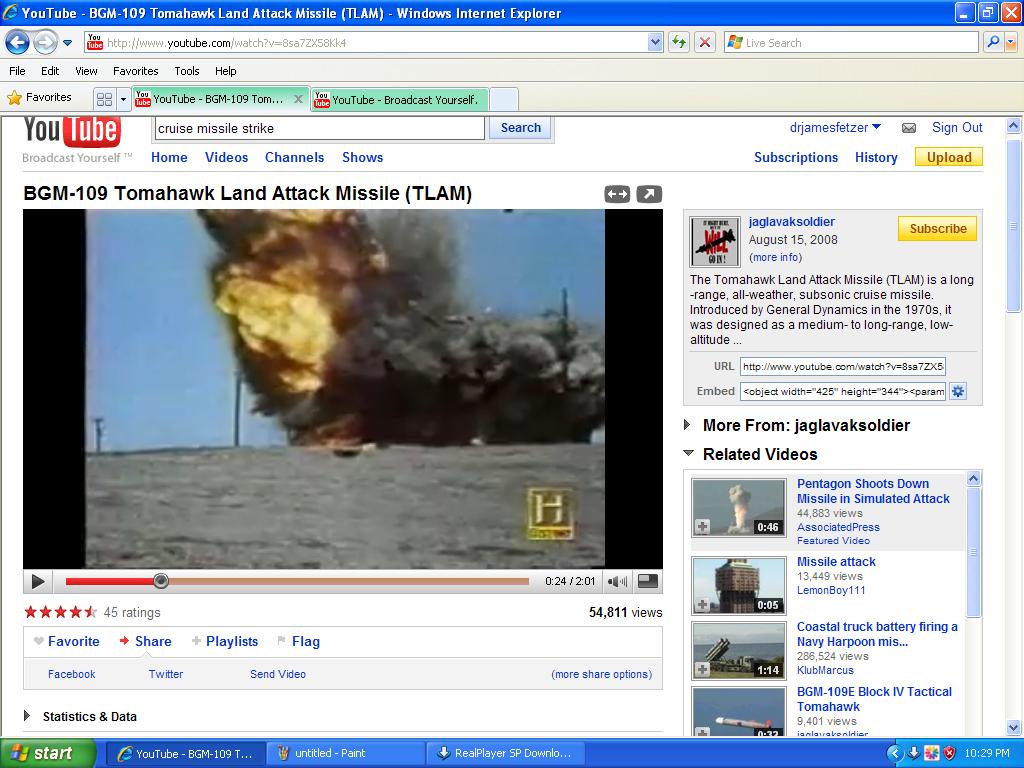
Task: Switch to YouTube - Broadcast Yourself tab
Action: (x=399, y=100)
